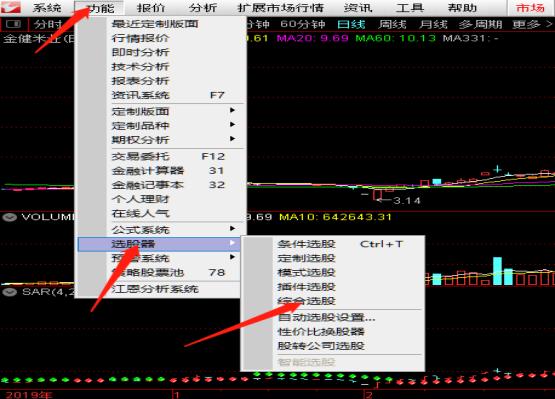Toggle the panel layout icon beside 分时
The image size is (555, 399).
pos(14,24)
